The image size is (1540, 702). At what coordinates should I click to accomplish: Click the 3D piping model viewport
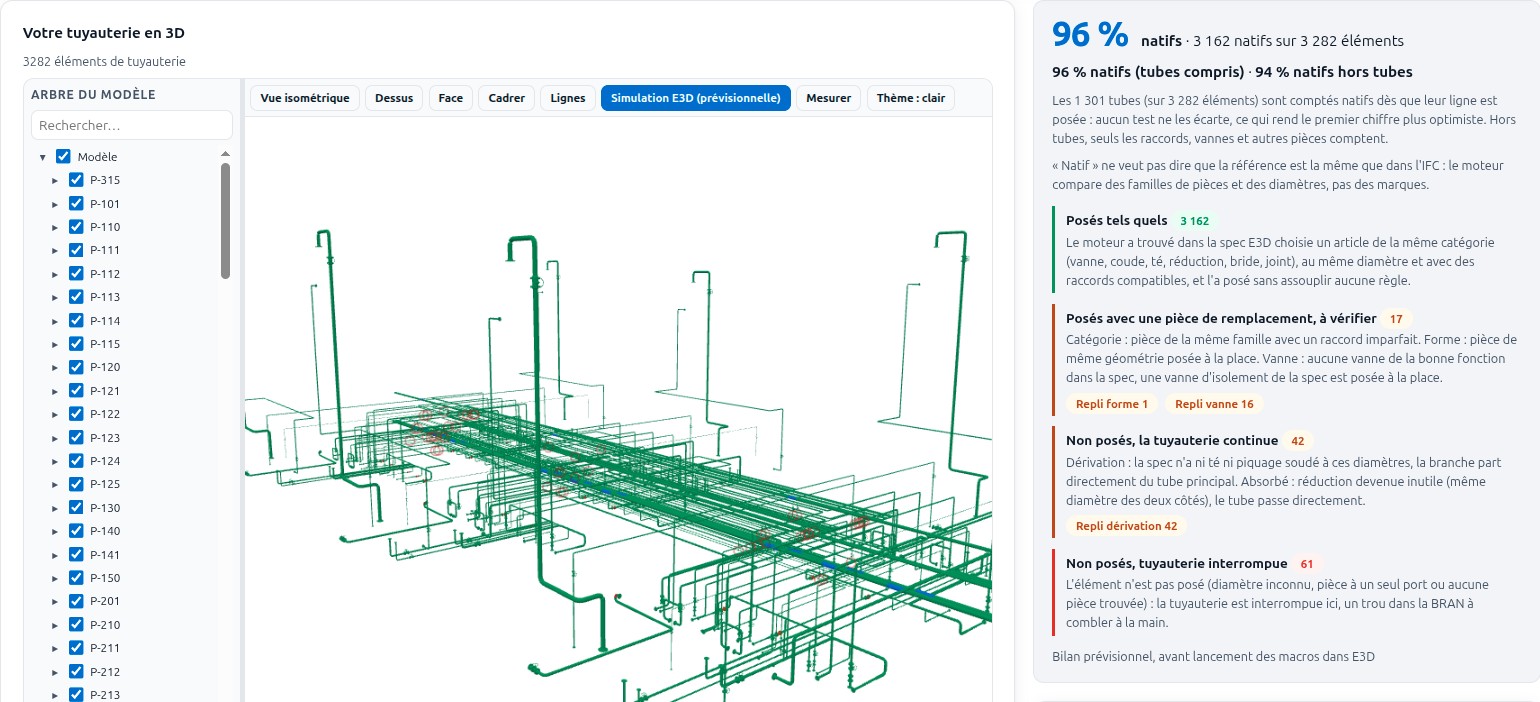pyautogui.click(x=618, y=410)
